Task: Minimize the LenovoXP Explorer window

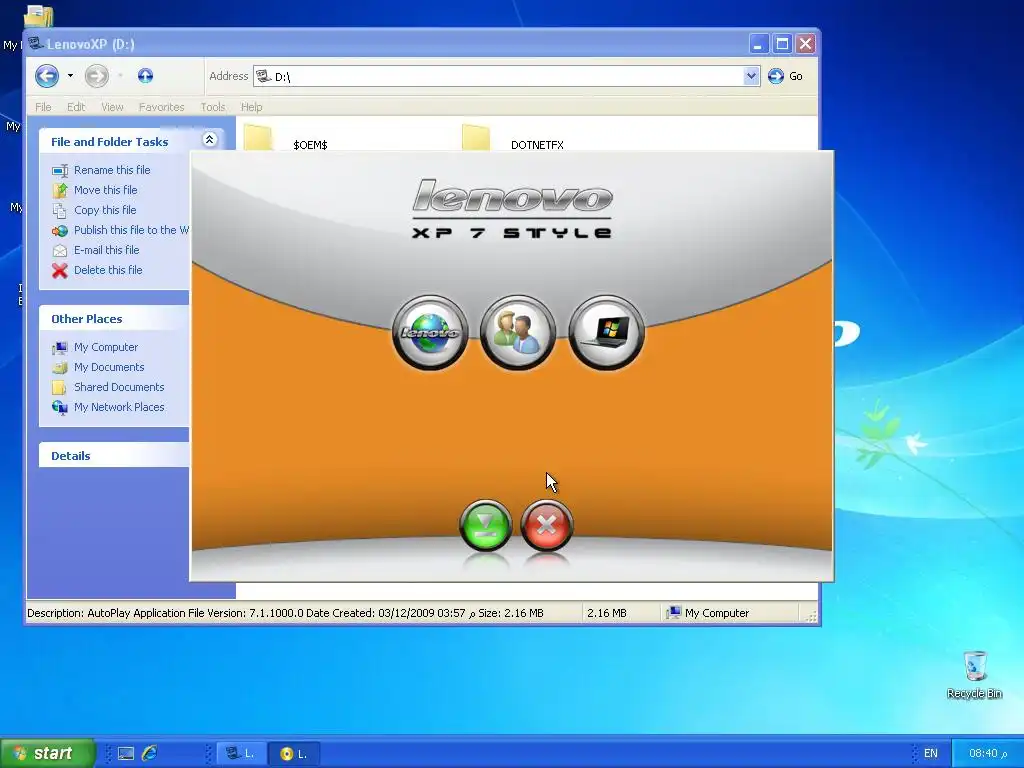Action: coord(758,44)
